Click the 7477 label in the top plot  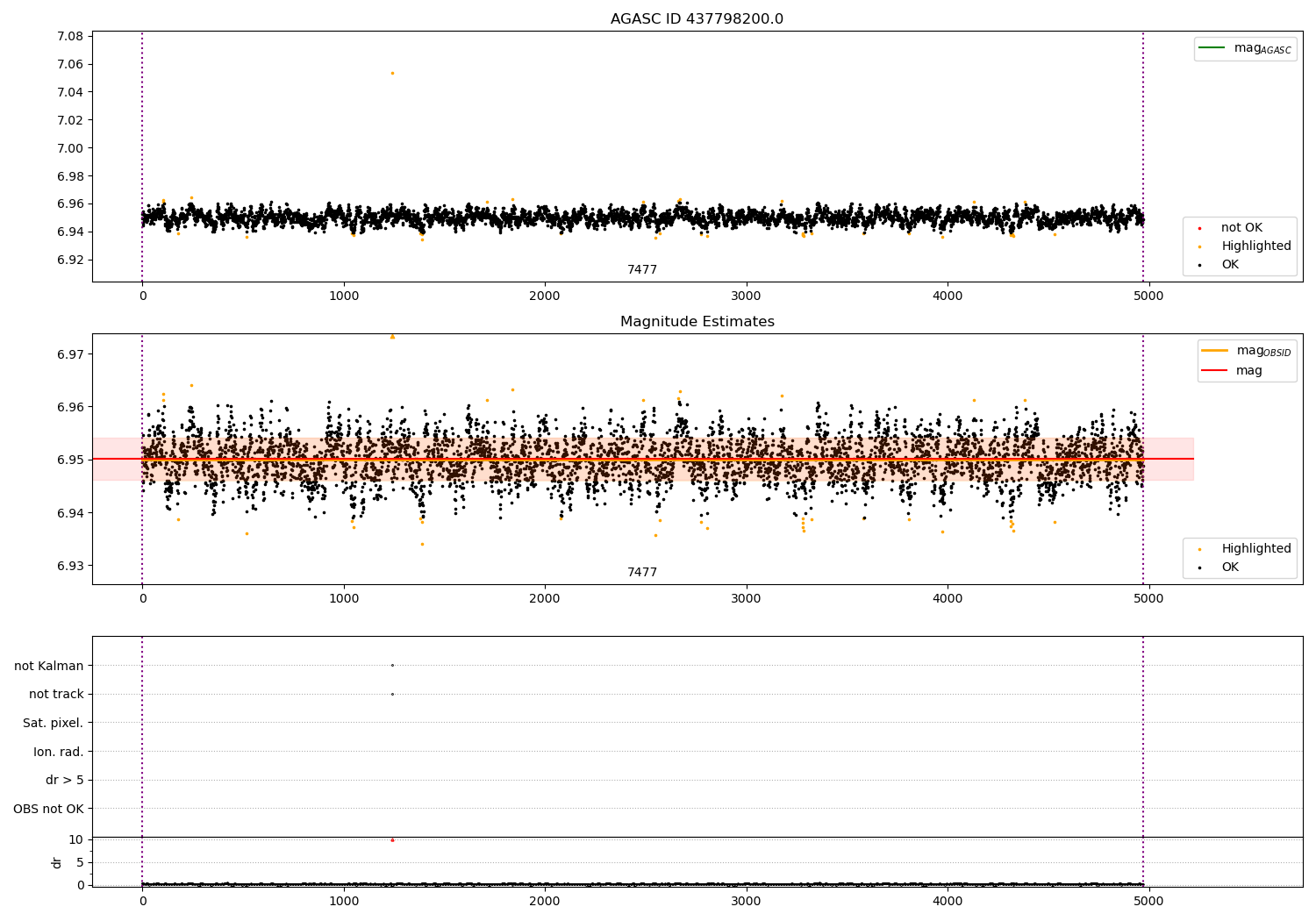point(642,270)
